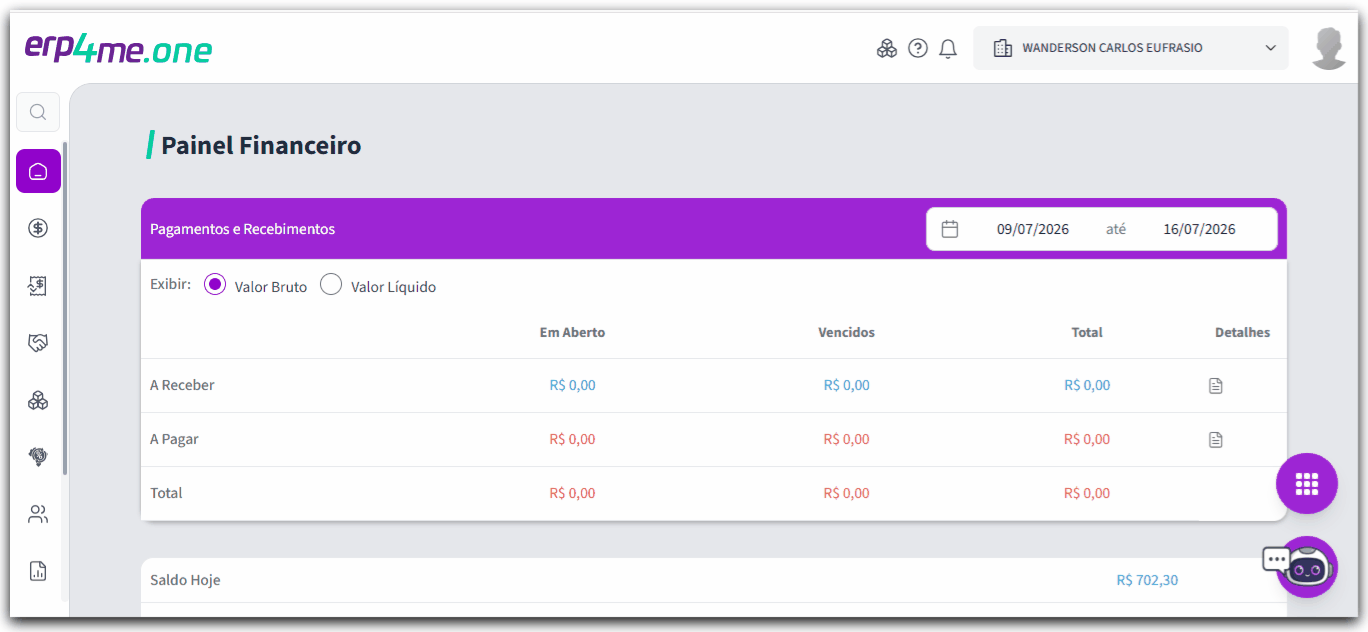Open the sidebar search icon
This screenshot has height=632, width=1368.
coord(38,112)
